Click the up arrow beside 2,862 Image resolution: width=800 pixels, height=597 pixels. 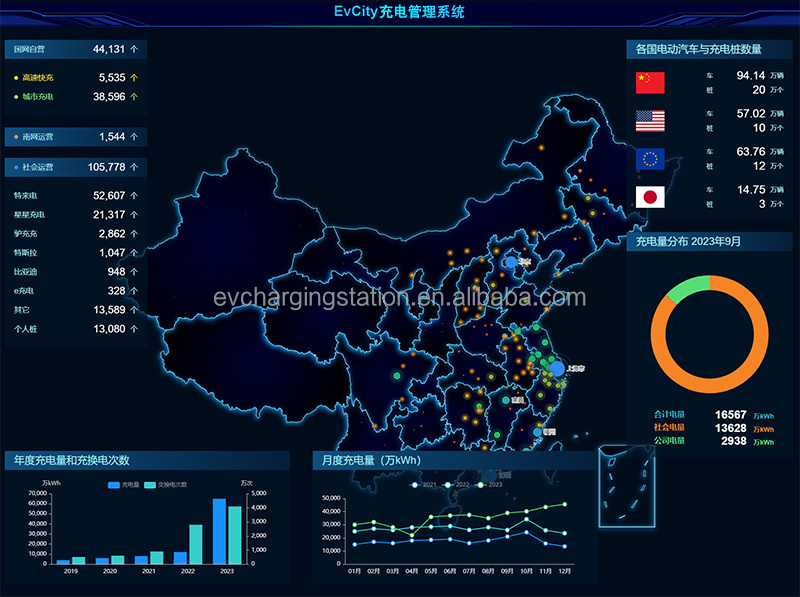[134, 234]
